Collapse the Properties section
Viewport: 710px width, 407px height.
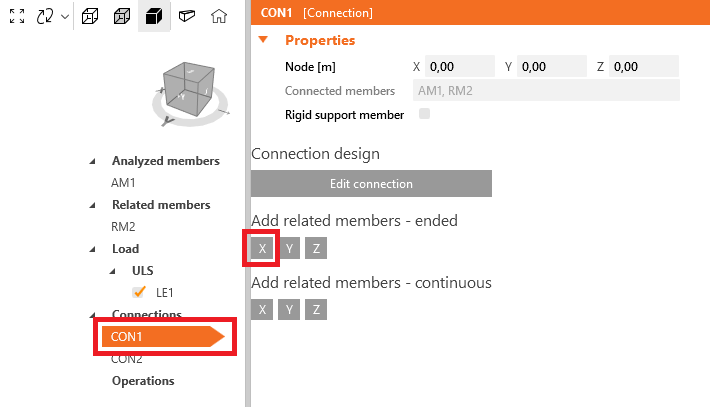[x=263, y=40]
